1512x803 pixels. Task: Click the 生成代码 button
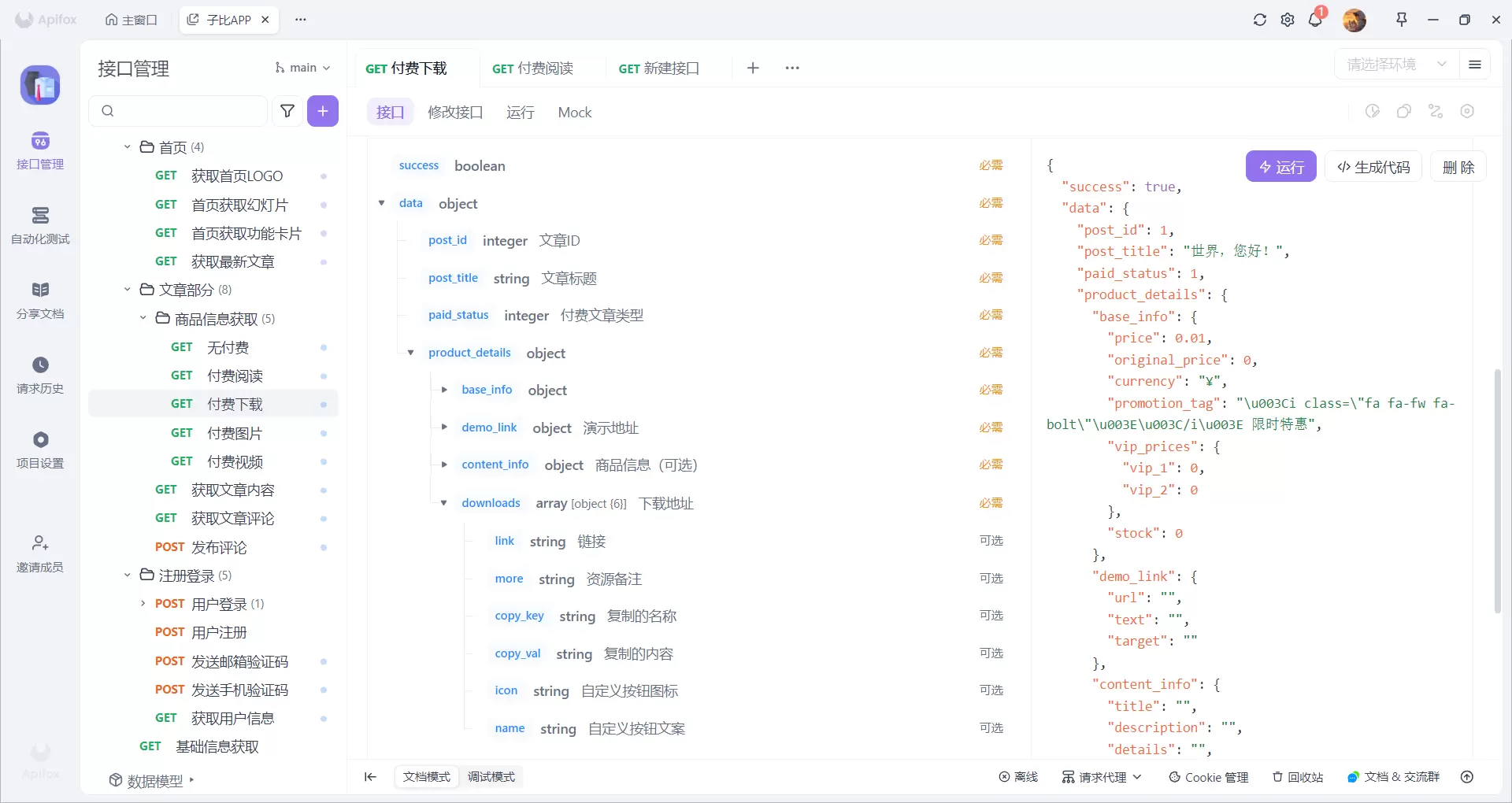coord(1373,167)
